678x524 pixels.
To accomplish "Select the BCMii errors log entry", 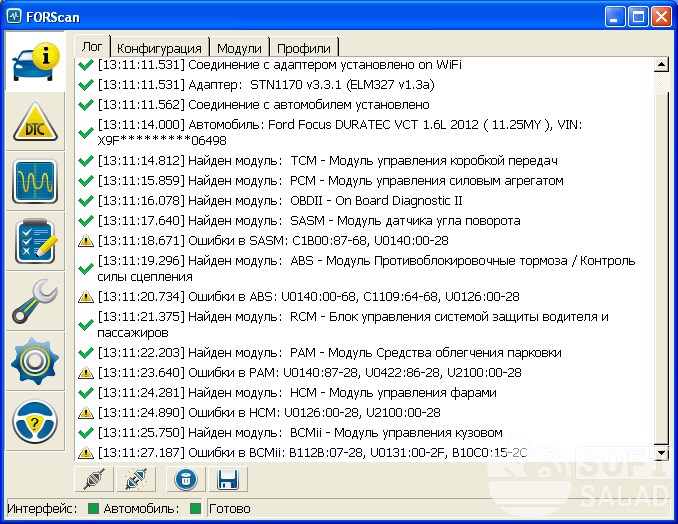I will coord(312,453).
